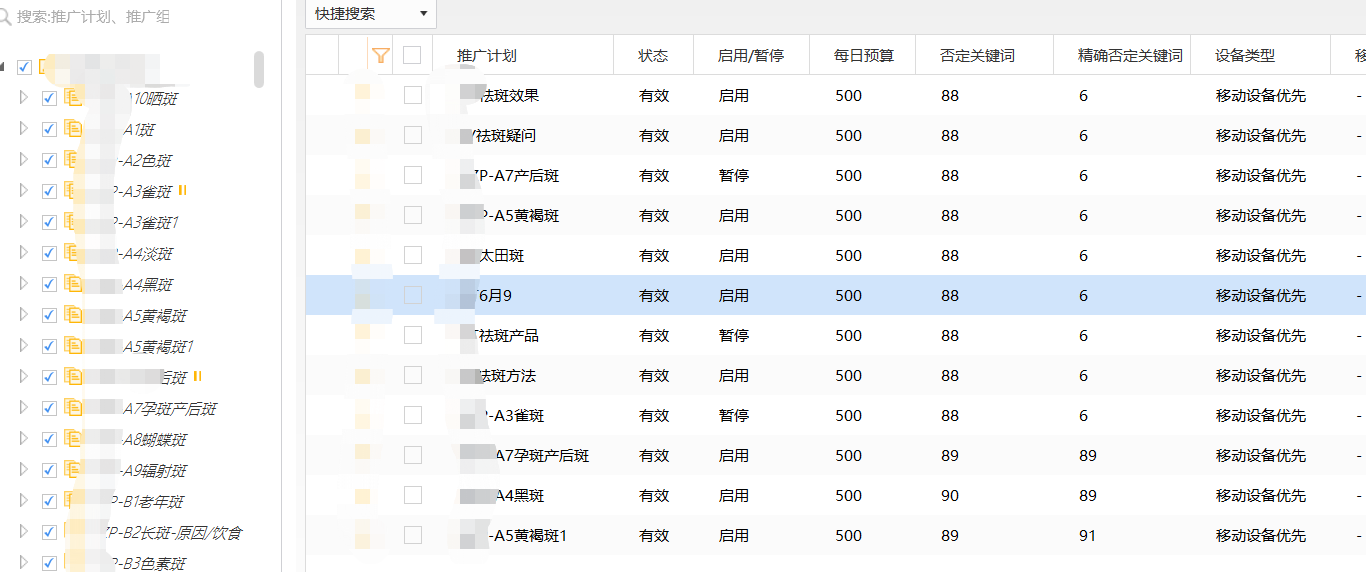Click the 暂停 cell in the A7产后斑 row

click(734, 175)
